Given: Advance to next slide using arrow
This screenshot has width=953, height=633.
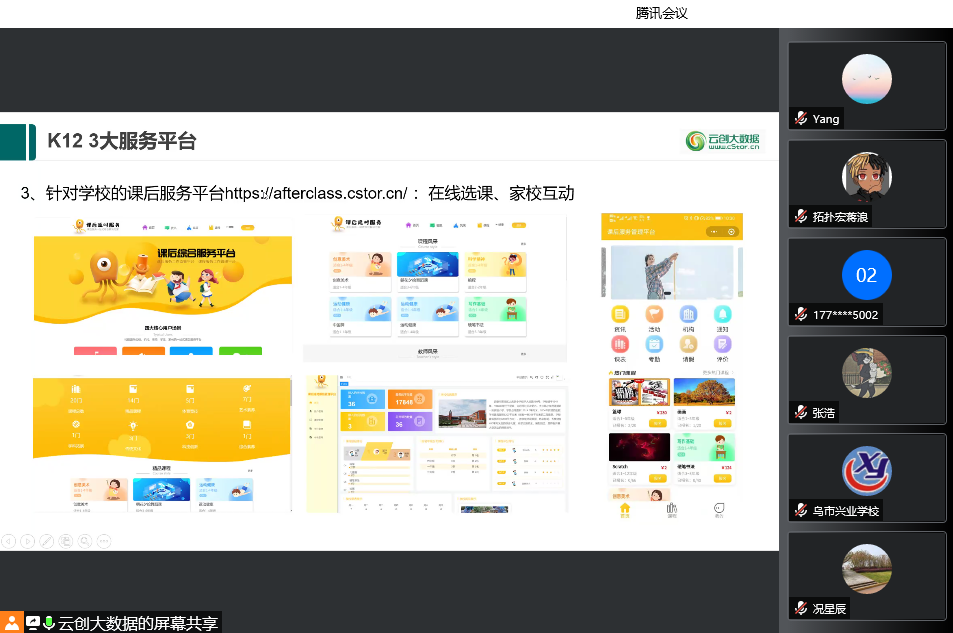Looking at the screenshot, I should 28,541.
